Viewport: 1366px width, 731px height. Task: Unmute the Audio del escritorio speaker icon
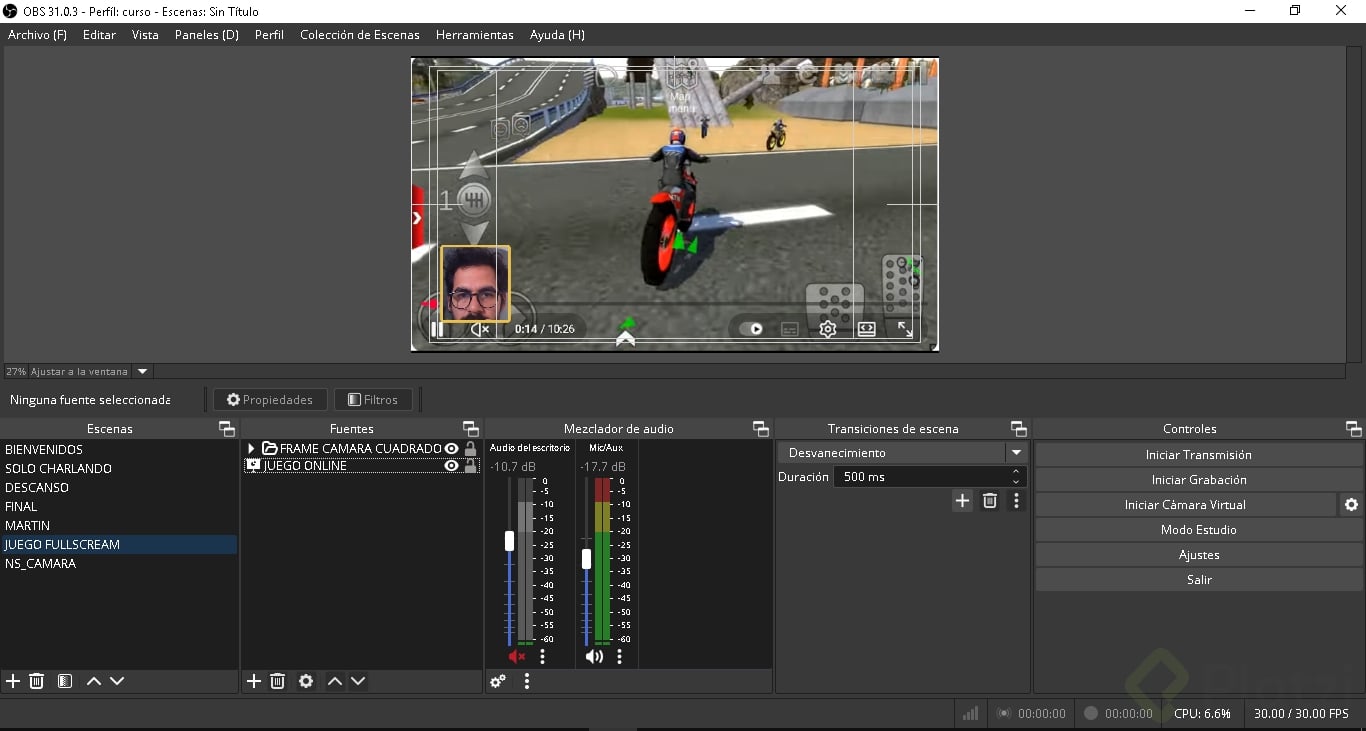[x=517, y=657]
